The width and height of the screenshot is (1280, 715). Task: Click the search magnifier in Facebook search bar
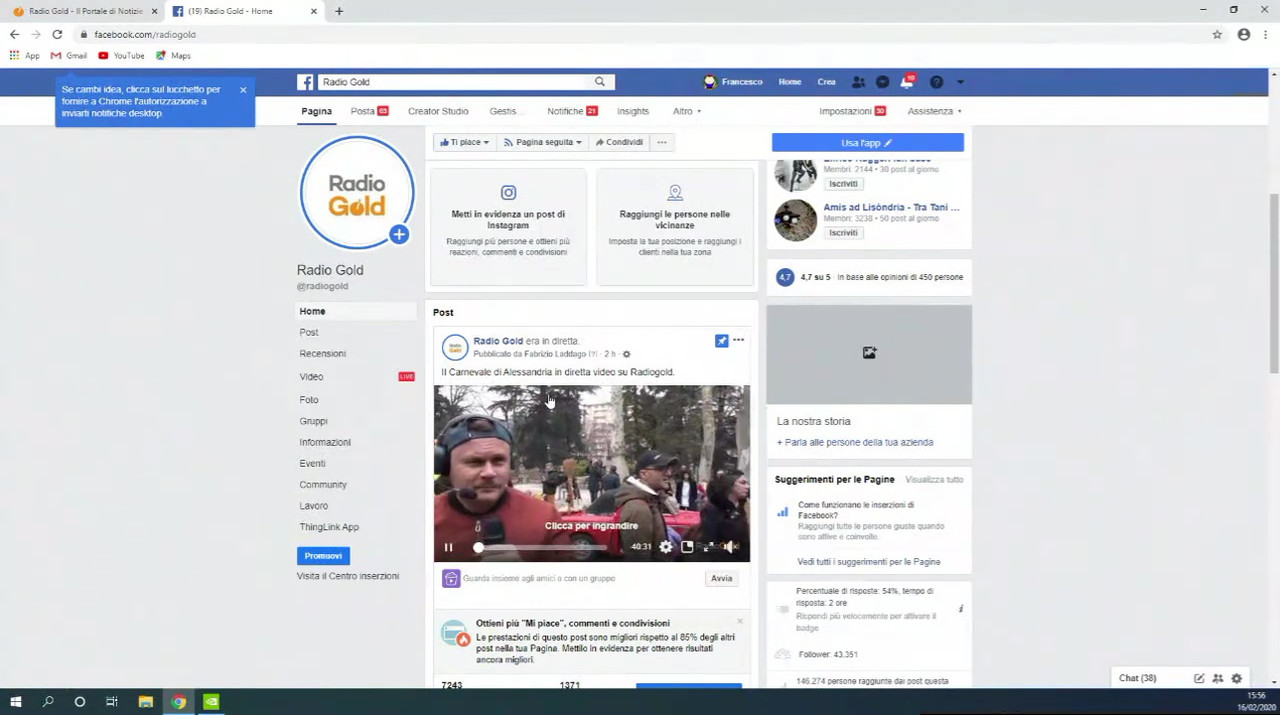tap(600, 82)
